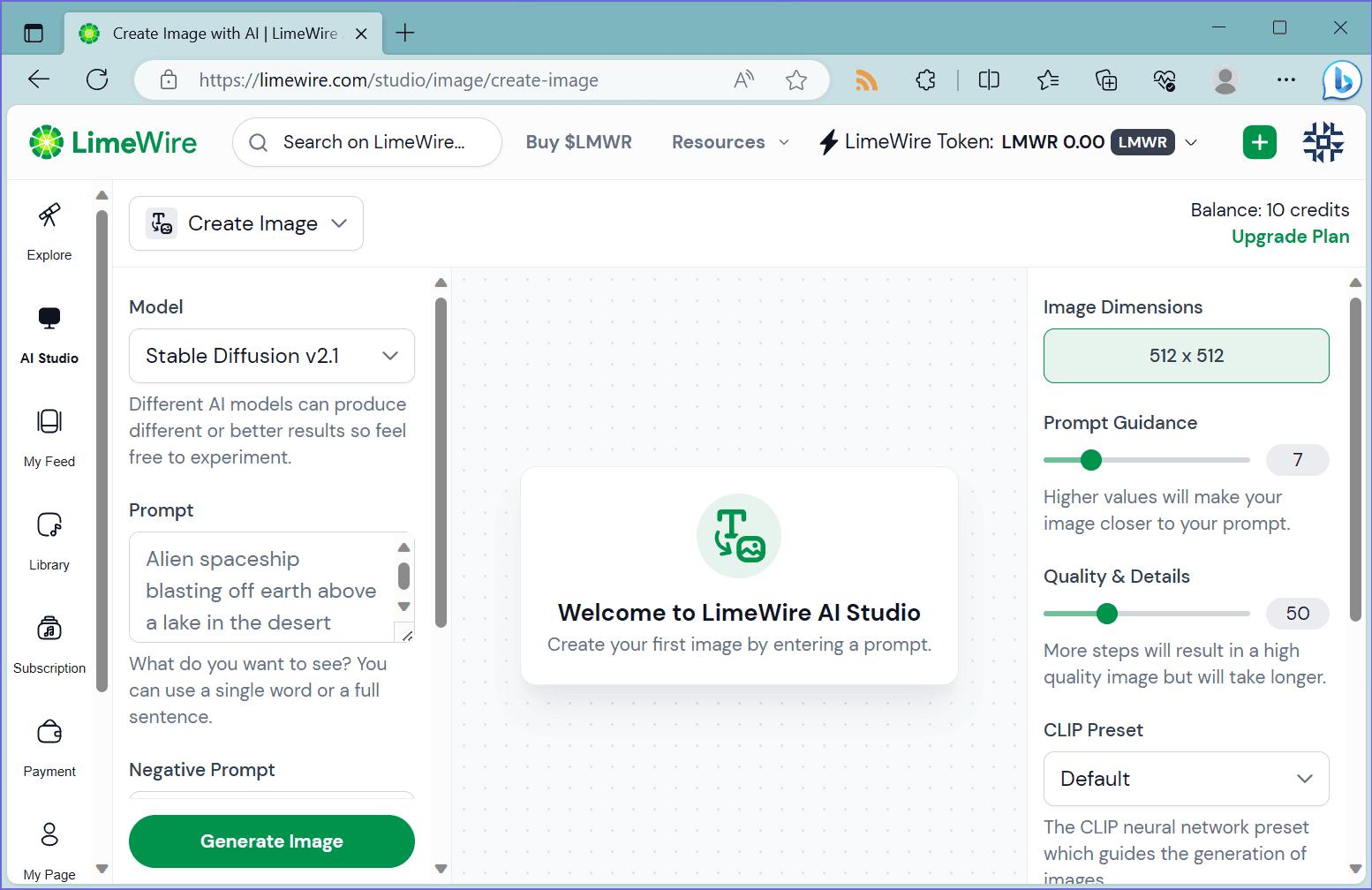View site information lock icon
Image resolution: width=1372 pixels, height=890 pixels.
(168, 80)
